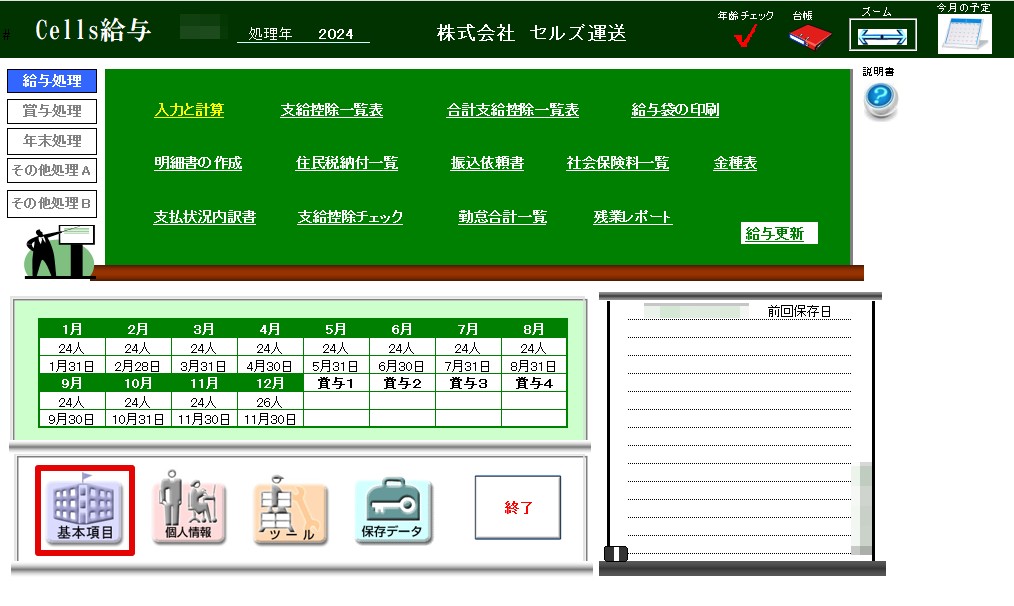Click the ズーム double-arrow icon

pyautogui.click(x=882, y=35)
